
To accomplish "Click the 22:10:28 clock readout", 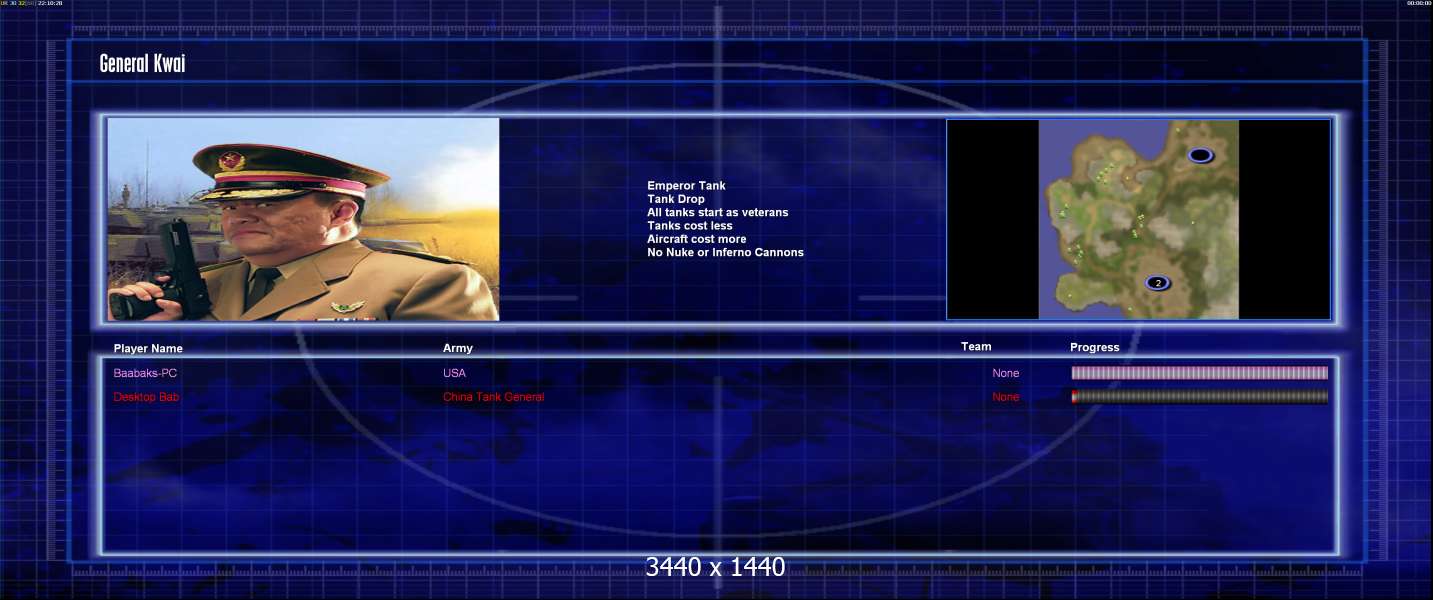I will coord(50,3).
